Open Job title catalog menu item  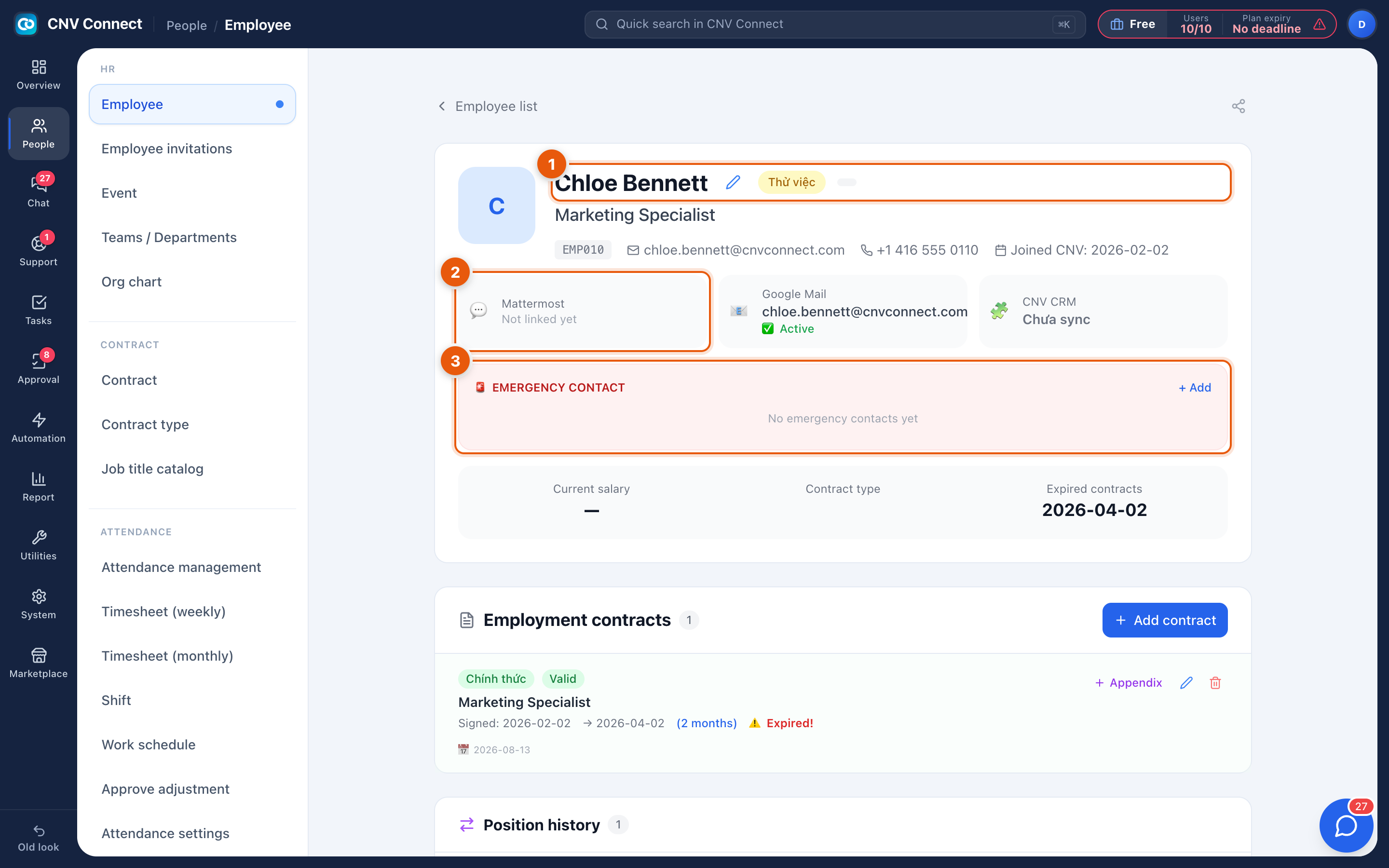pyautogui.click(x=192, y=469)
